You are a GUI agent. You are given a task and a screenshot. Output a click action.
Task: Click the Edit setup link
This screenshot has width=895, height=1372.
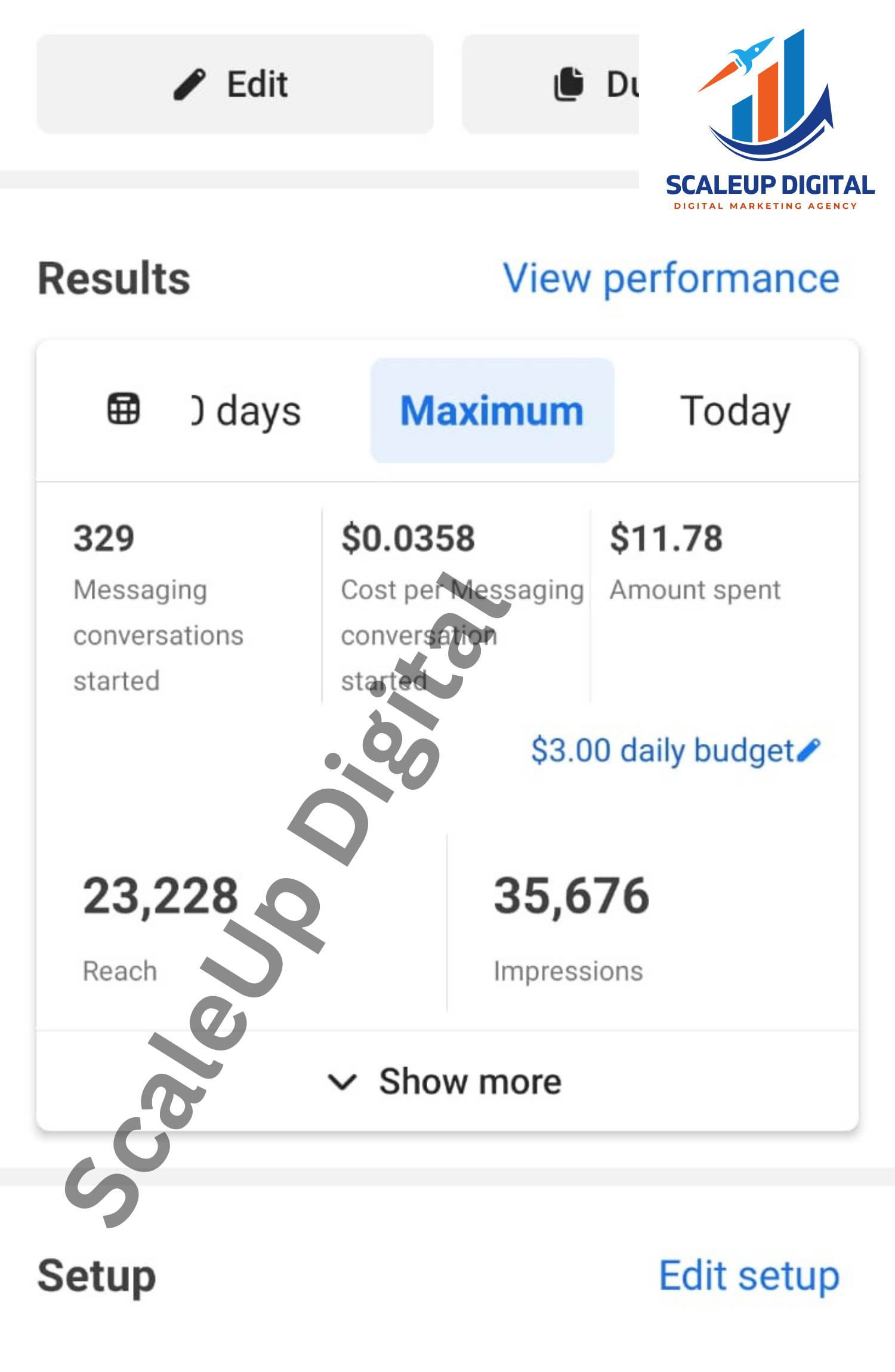[749, 1276]
